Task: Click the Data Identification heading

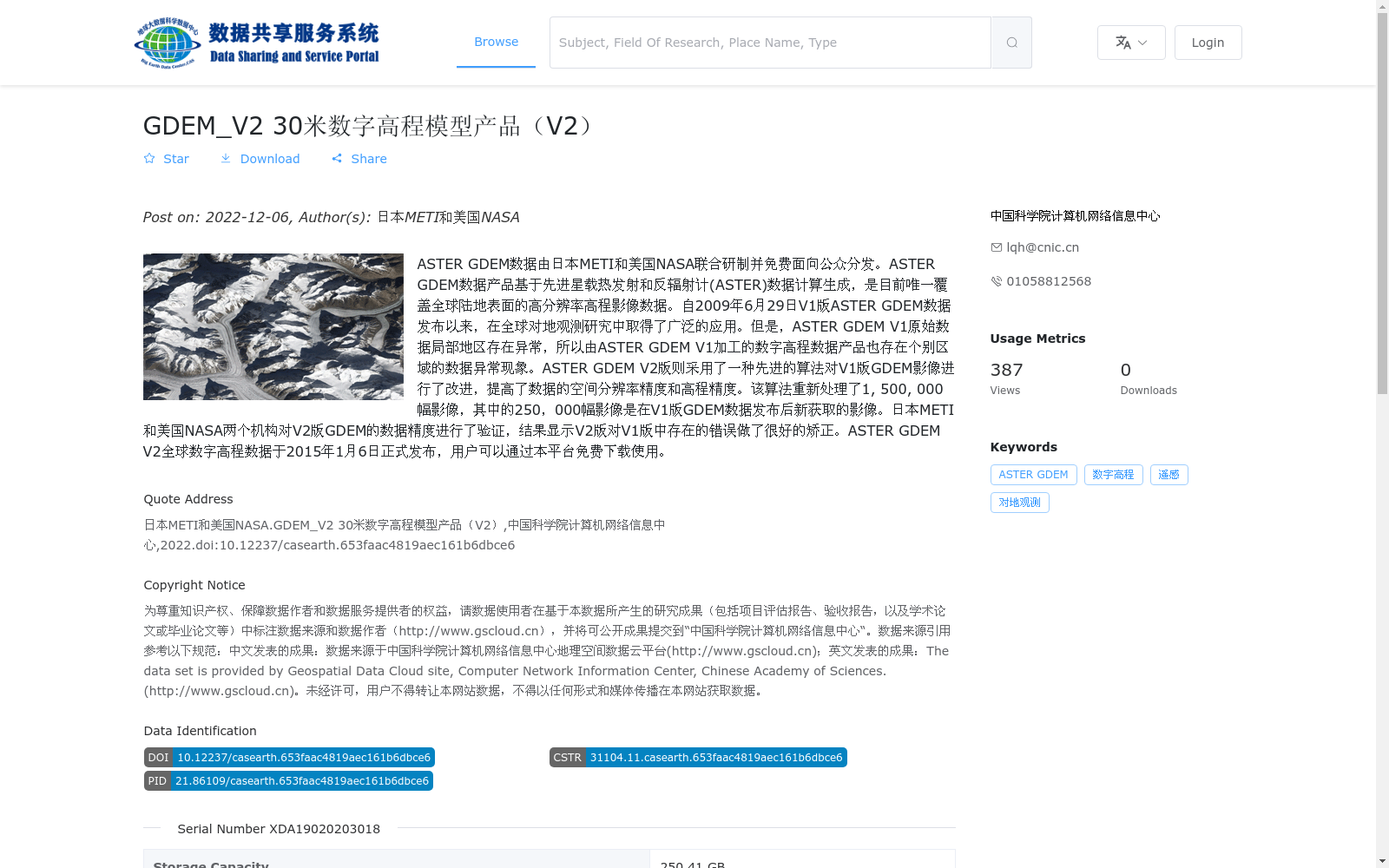Action: click(201, 731)
